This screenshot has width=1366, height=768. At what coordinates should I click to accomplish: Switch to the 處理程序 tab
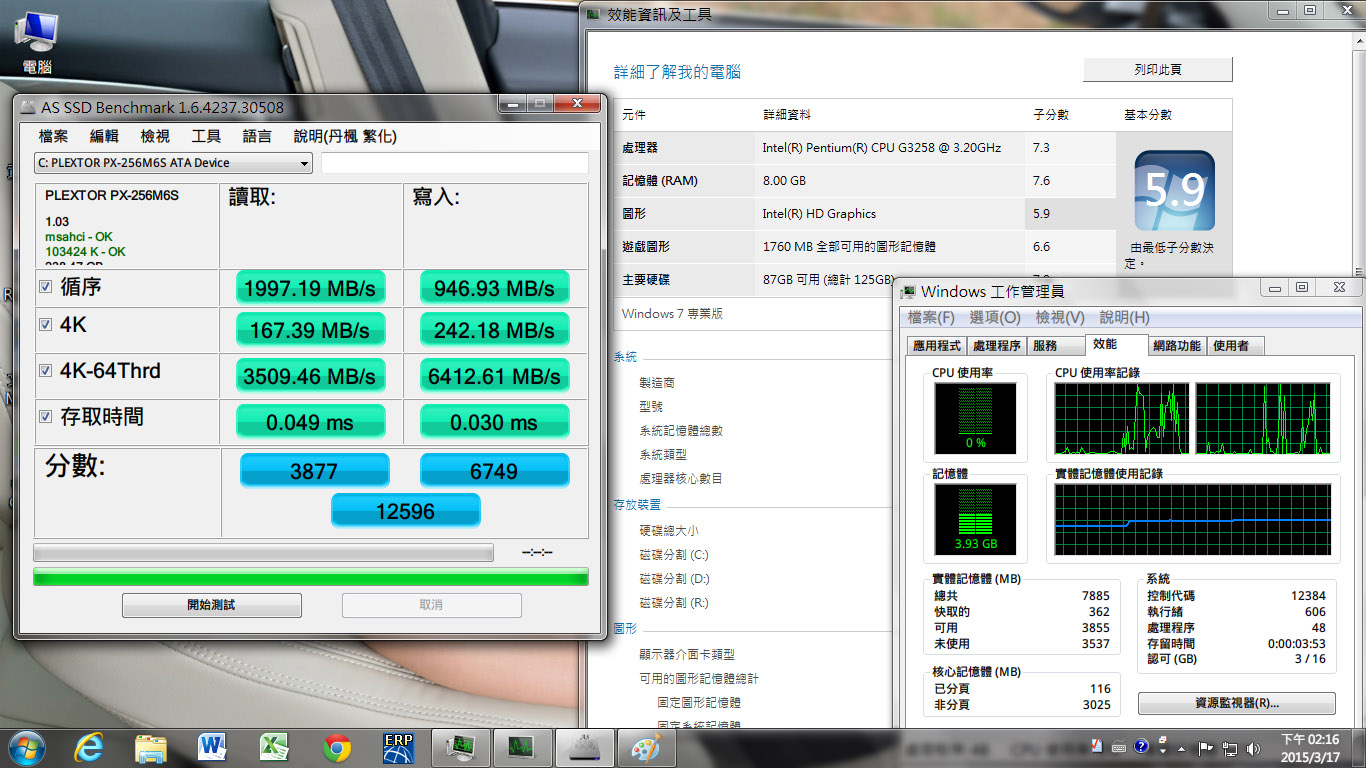point(996,346)
